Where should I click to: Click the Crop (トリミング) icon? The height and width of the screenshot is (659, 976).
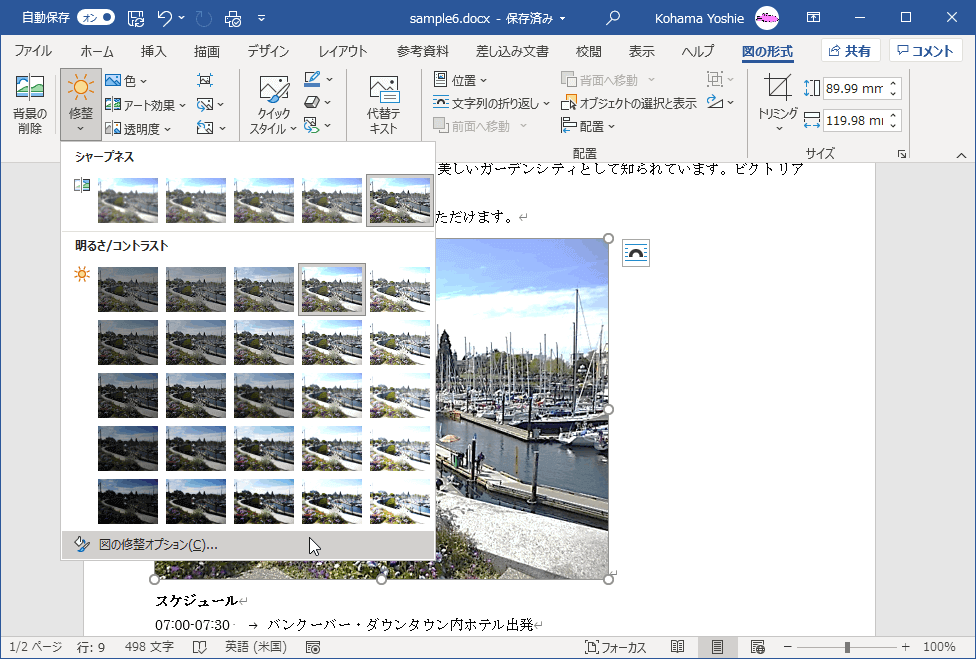777,88
